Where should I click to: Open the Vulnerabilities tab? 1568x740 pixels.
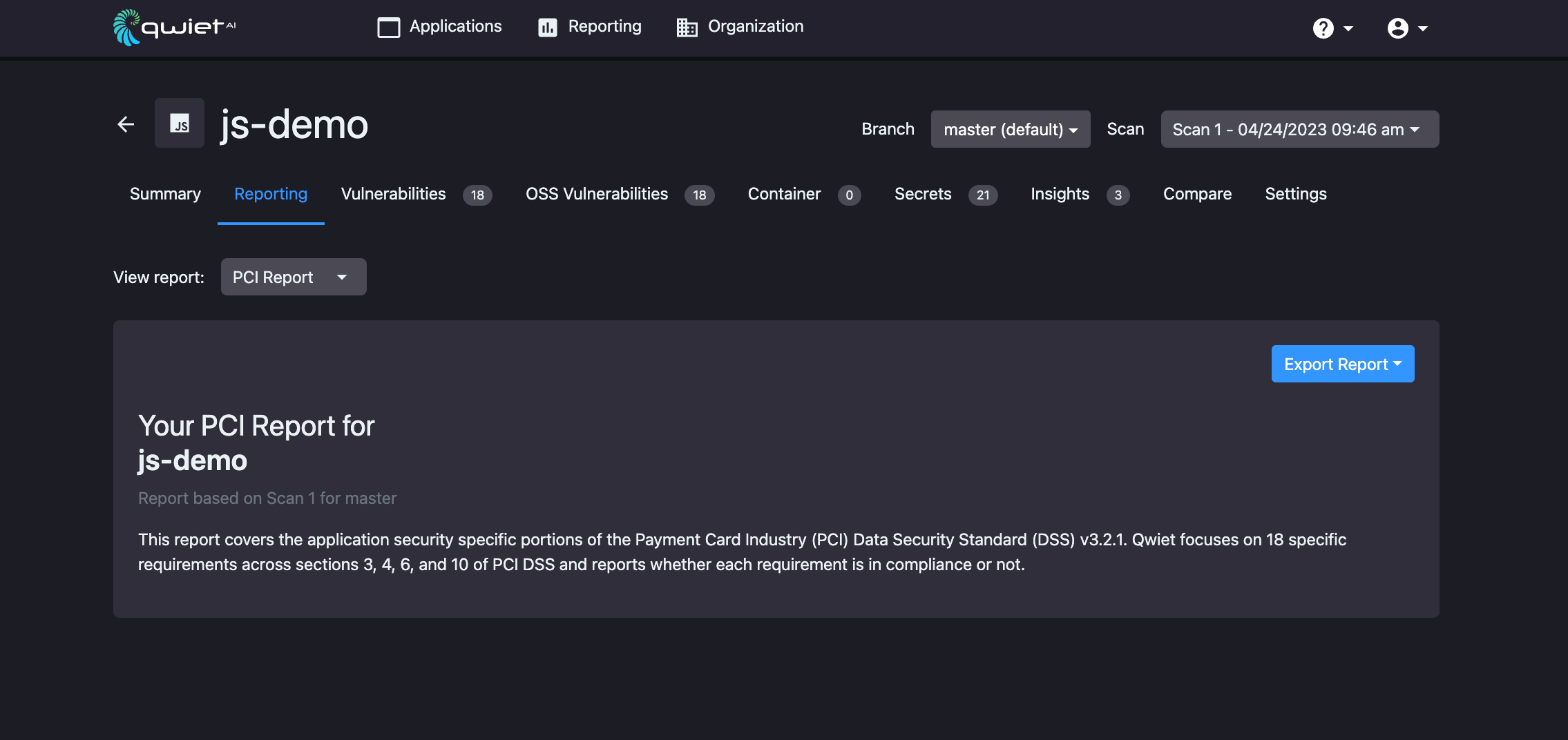(417, 194)
